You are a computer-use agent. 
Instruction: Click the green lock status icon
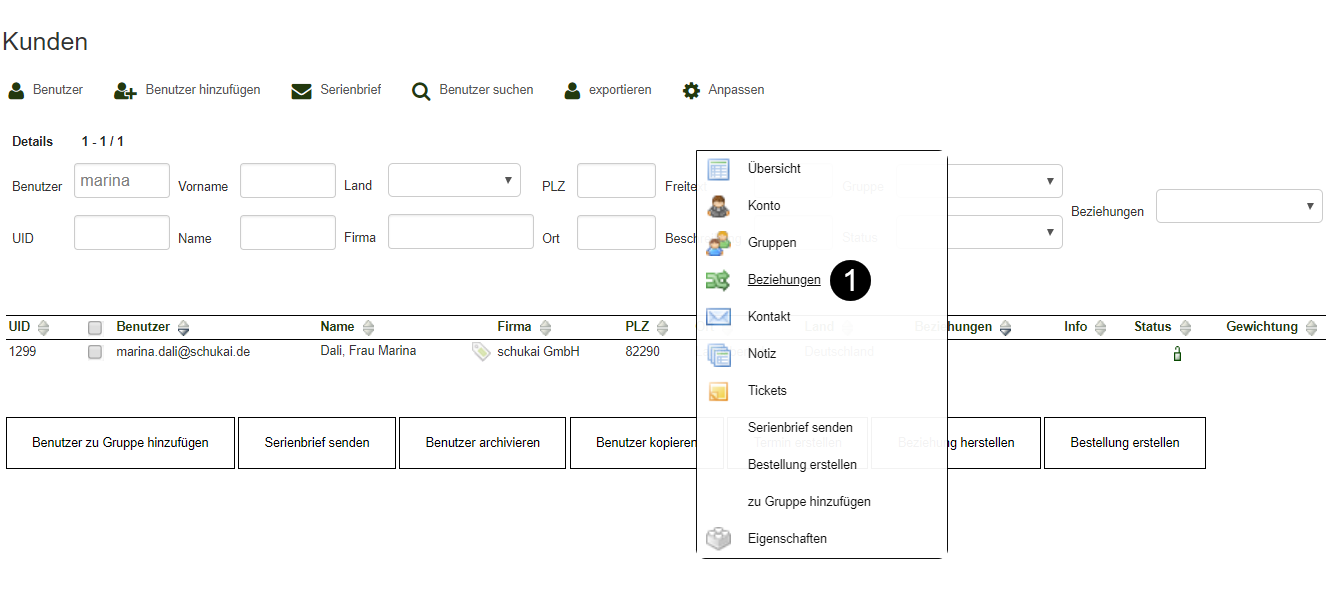pos(1177,353)
